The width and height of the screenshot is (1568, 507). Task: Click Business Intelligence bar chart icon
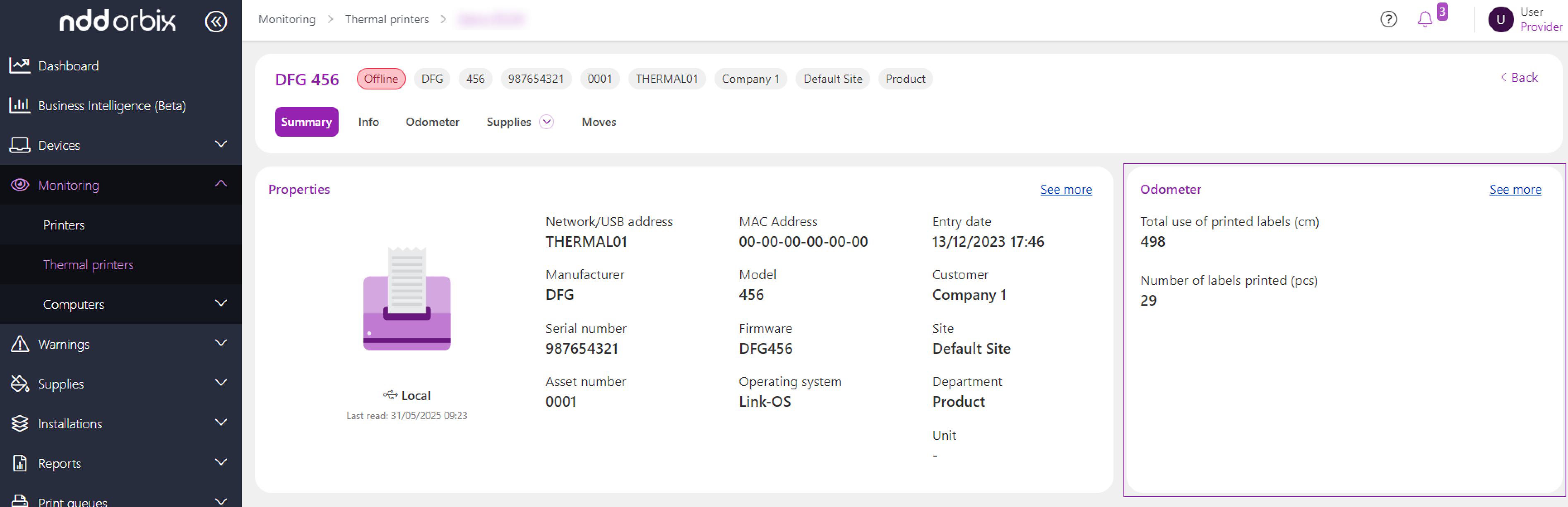pyautogui.click(x=19, y=106)
